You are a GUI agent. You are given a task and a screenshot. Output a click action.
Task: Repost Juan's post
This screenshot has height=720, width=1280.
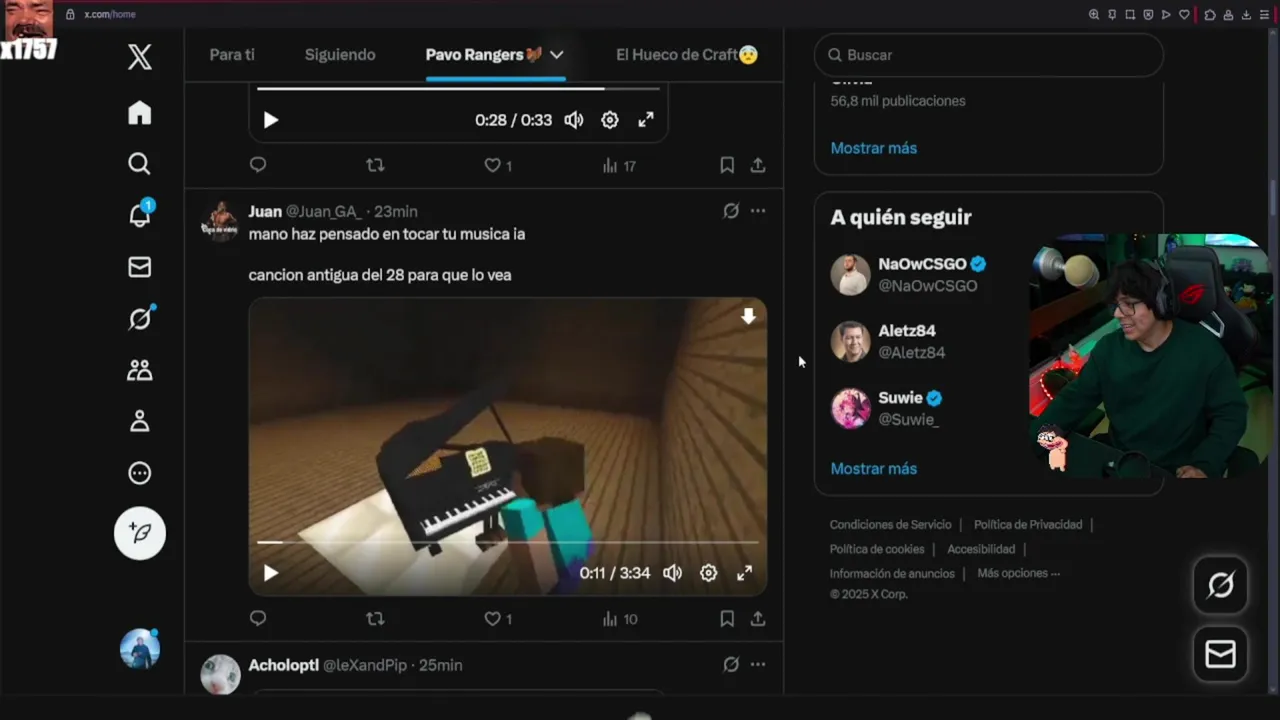[375, 619]
